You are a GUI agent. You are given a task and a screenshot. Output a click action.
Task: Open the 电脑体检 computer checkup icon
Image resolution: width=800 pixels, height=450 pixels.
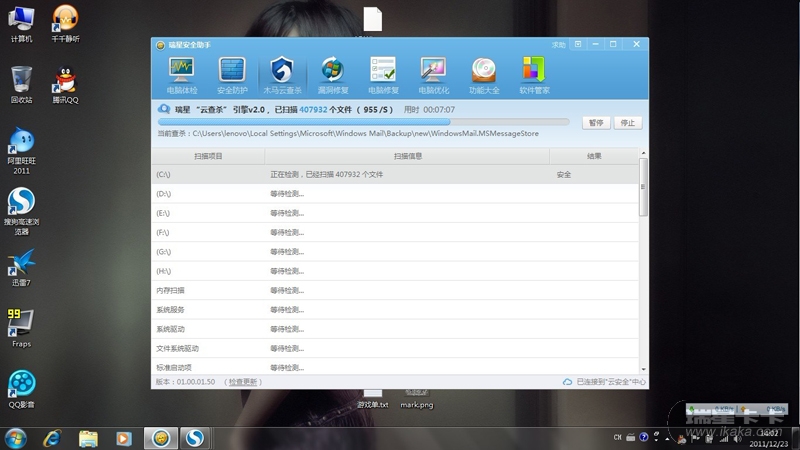[181, 75]
